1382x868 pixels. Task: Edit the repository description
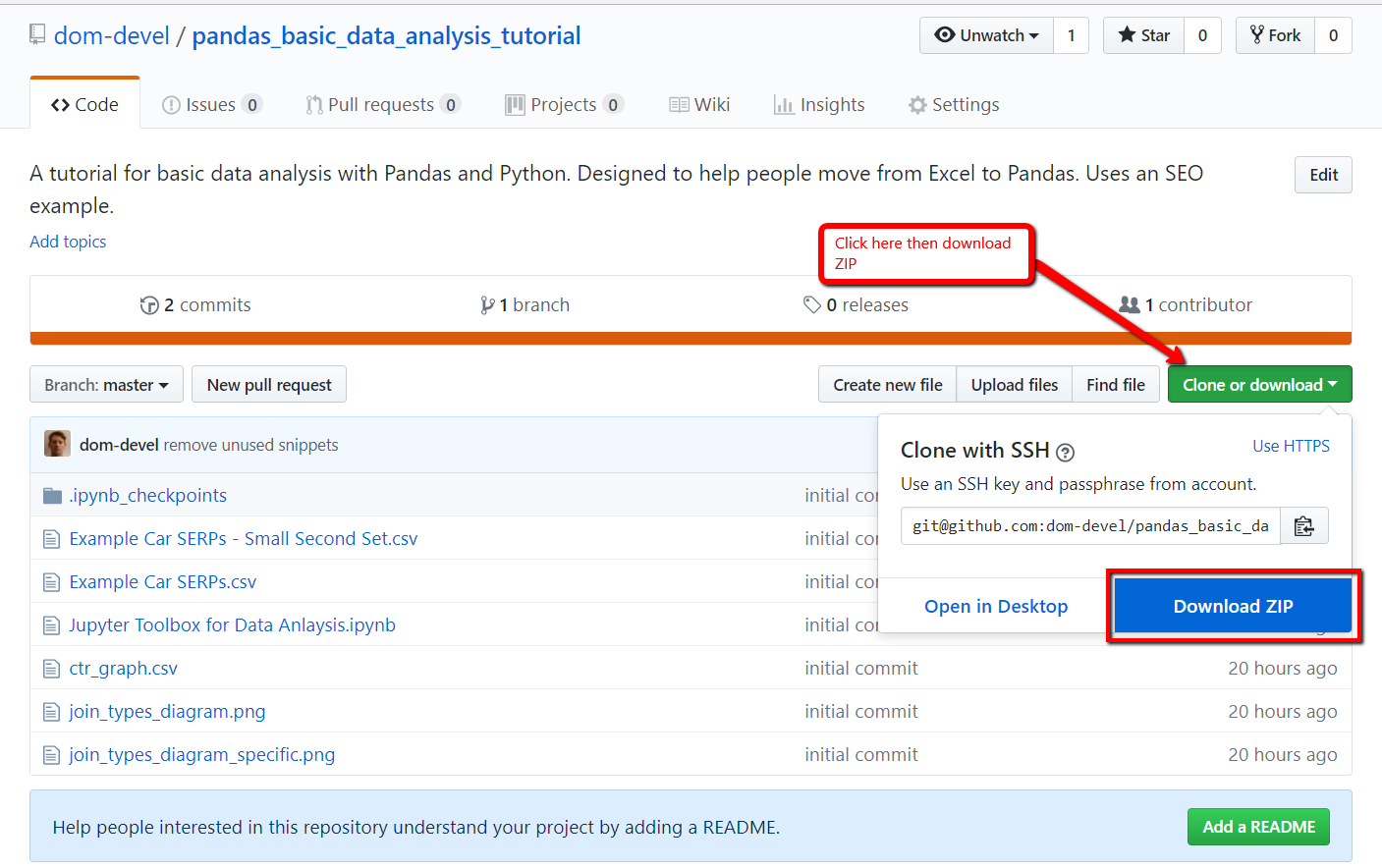(x=1323, y=175)
